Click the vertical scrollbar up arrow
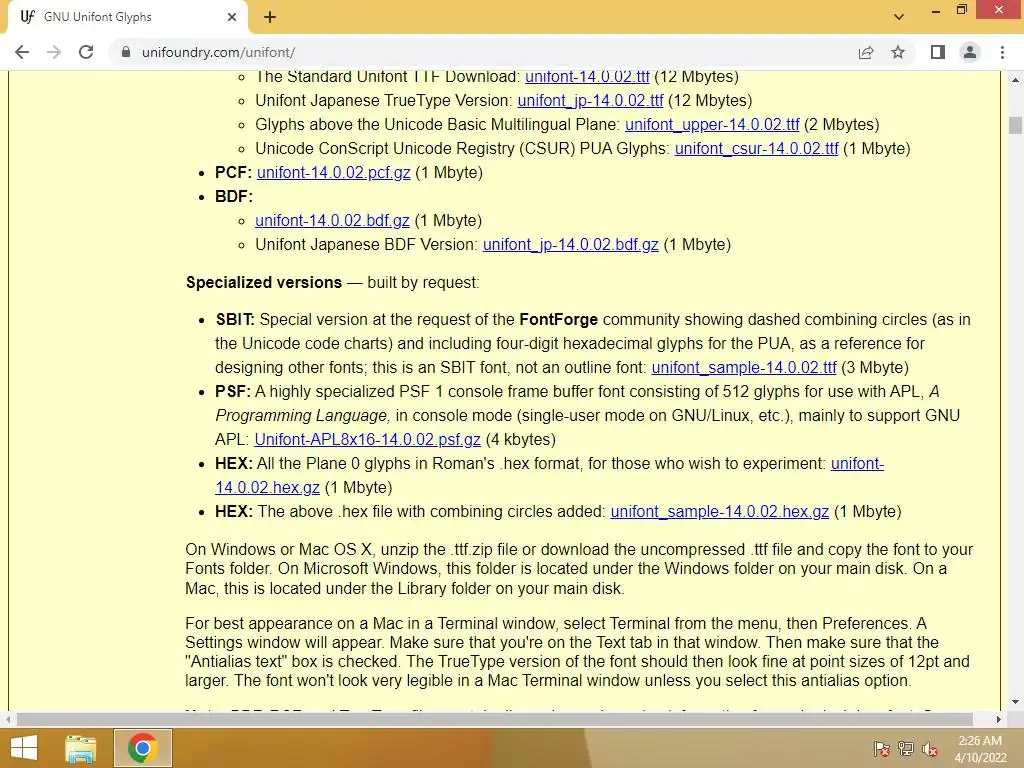Viewport: 1024px width, 768px height. point(1015,80)
